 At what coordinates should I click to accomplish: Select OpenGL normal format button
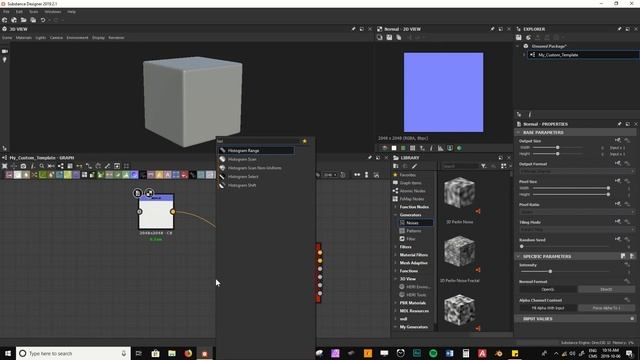pos(548,289)
